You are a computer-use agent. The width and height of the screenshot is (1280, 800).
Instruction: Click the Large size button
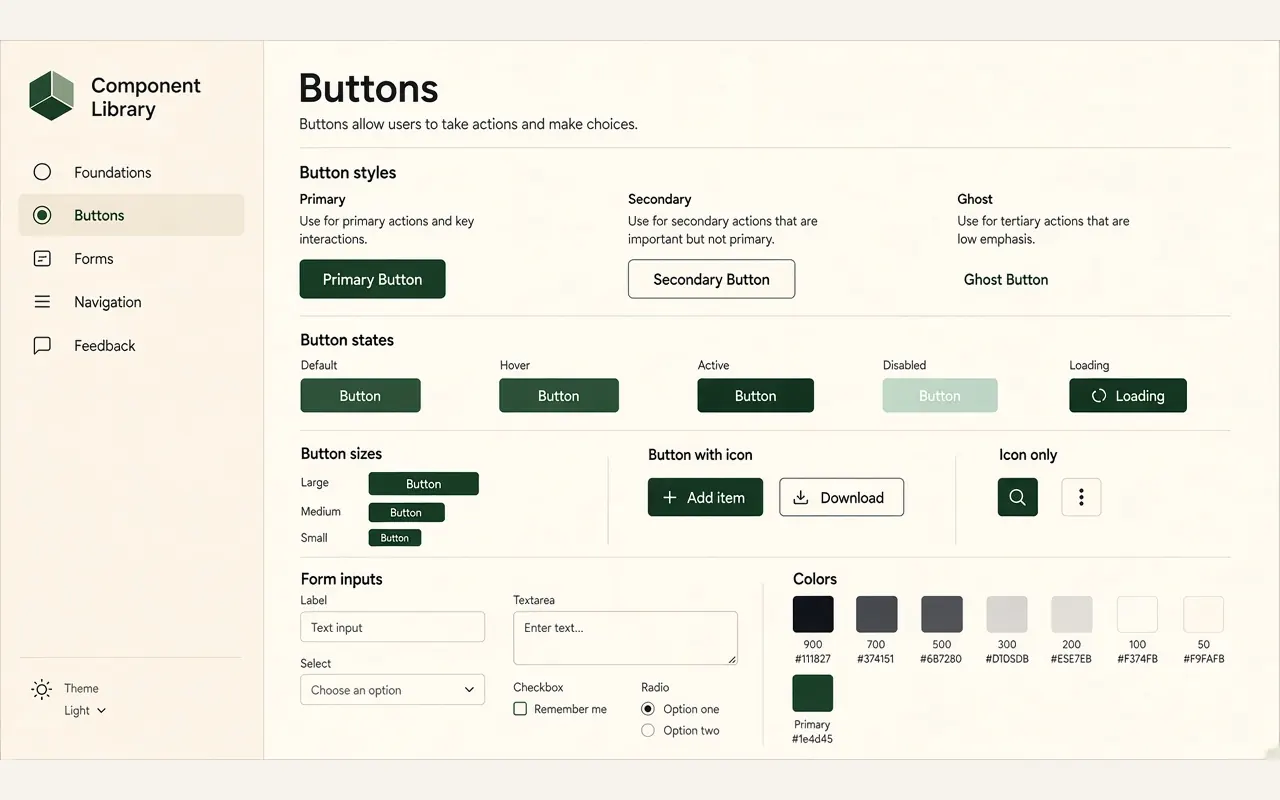[423, 484]
